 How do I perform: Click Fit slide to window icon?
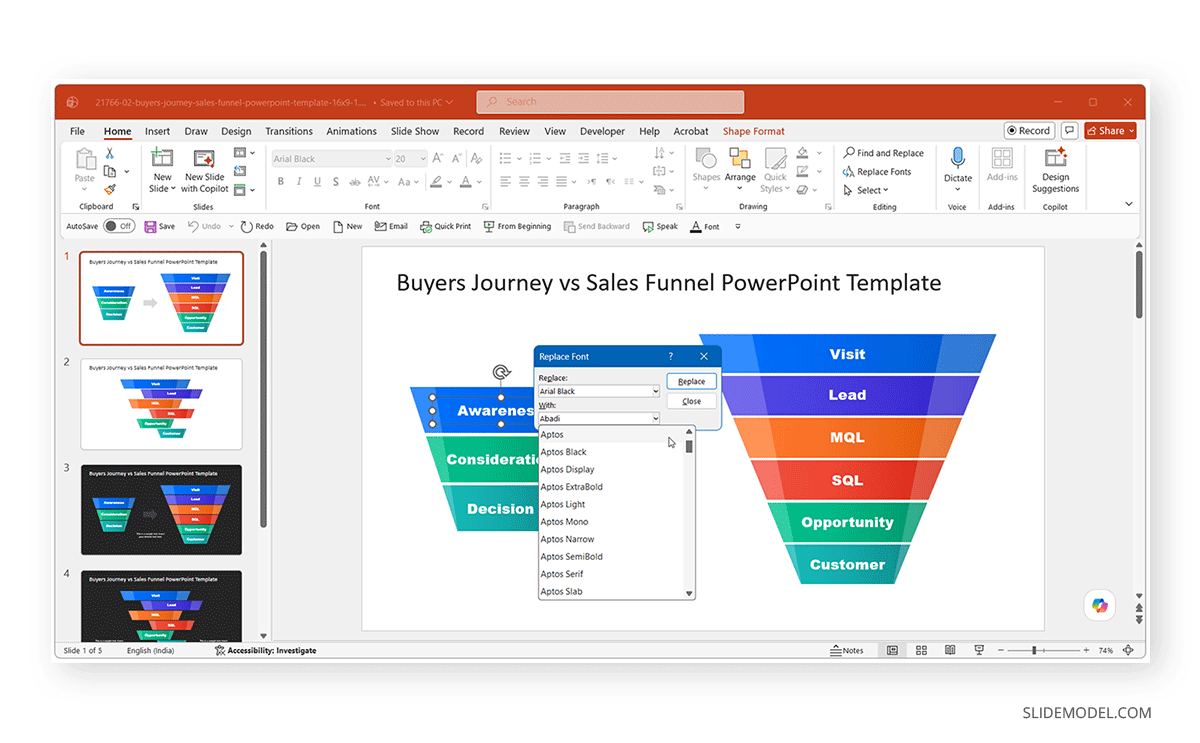pyautogui.click(x=1128, y=650)
